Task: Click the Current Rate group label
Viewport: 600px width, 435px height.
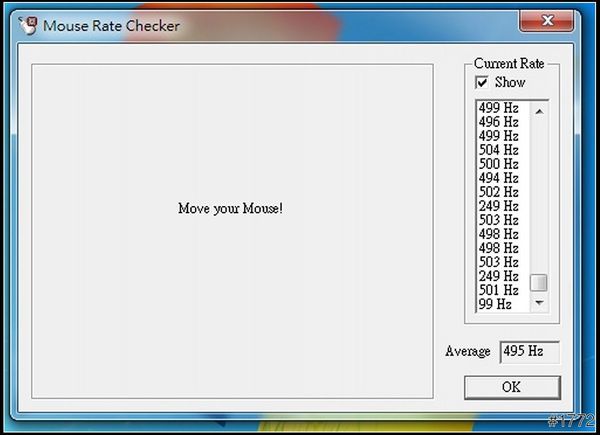Action: (509, 64)
